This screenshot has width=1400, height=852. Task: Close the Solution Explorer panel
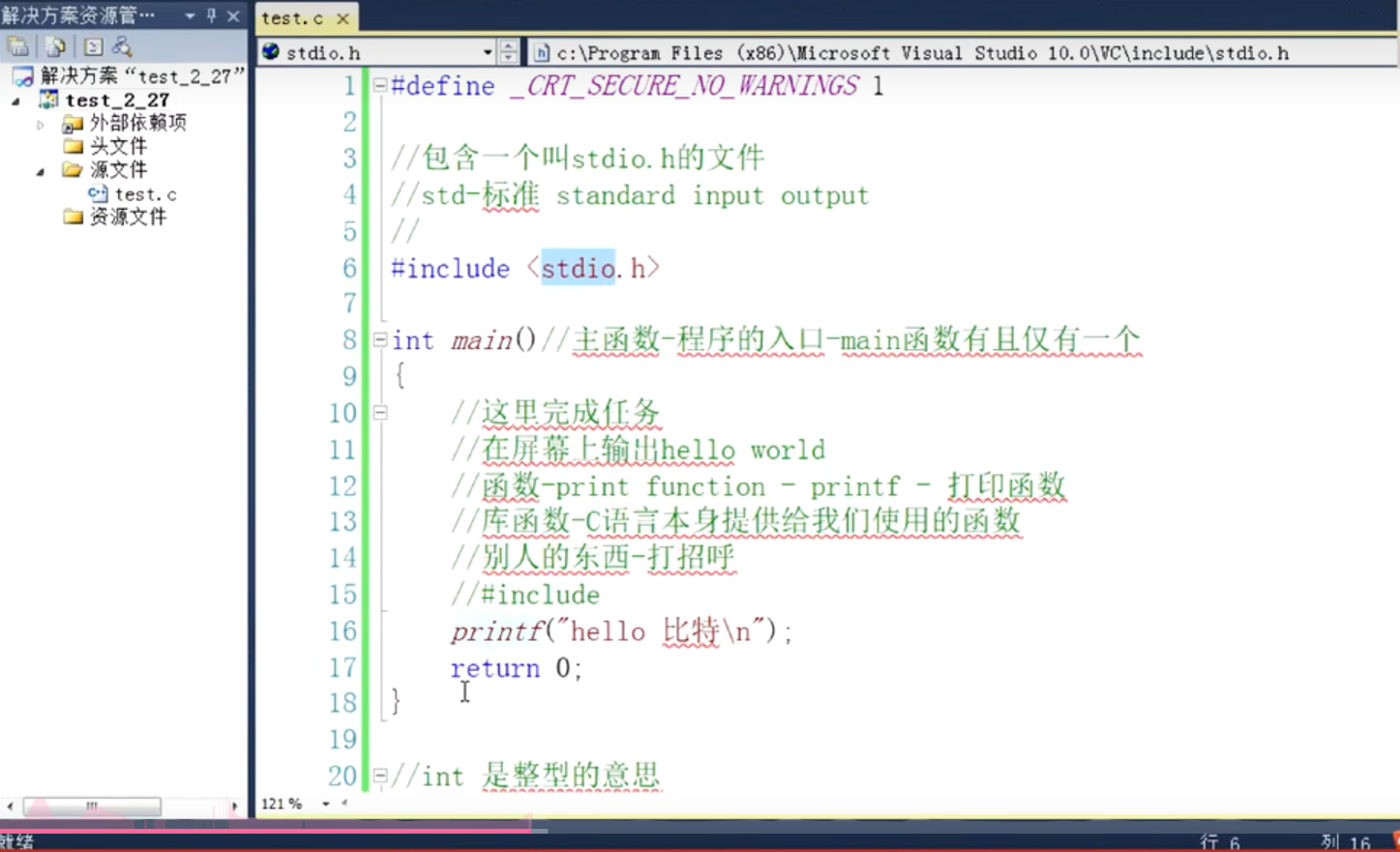233,15
